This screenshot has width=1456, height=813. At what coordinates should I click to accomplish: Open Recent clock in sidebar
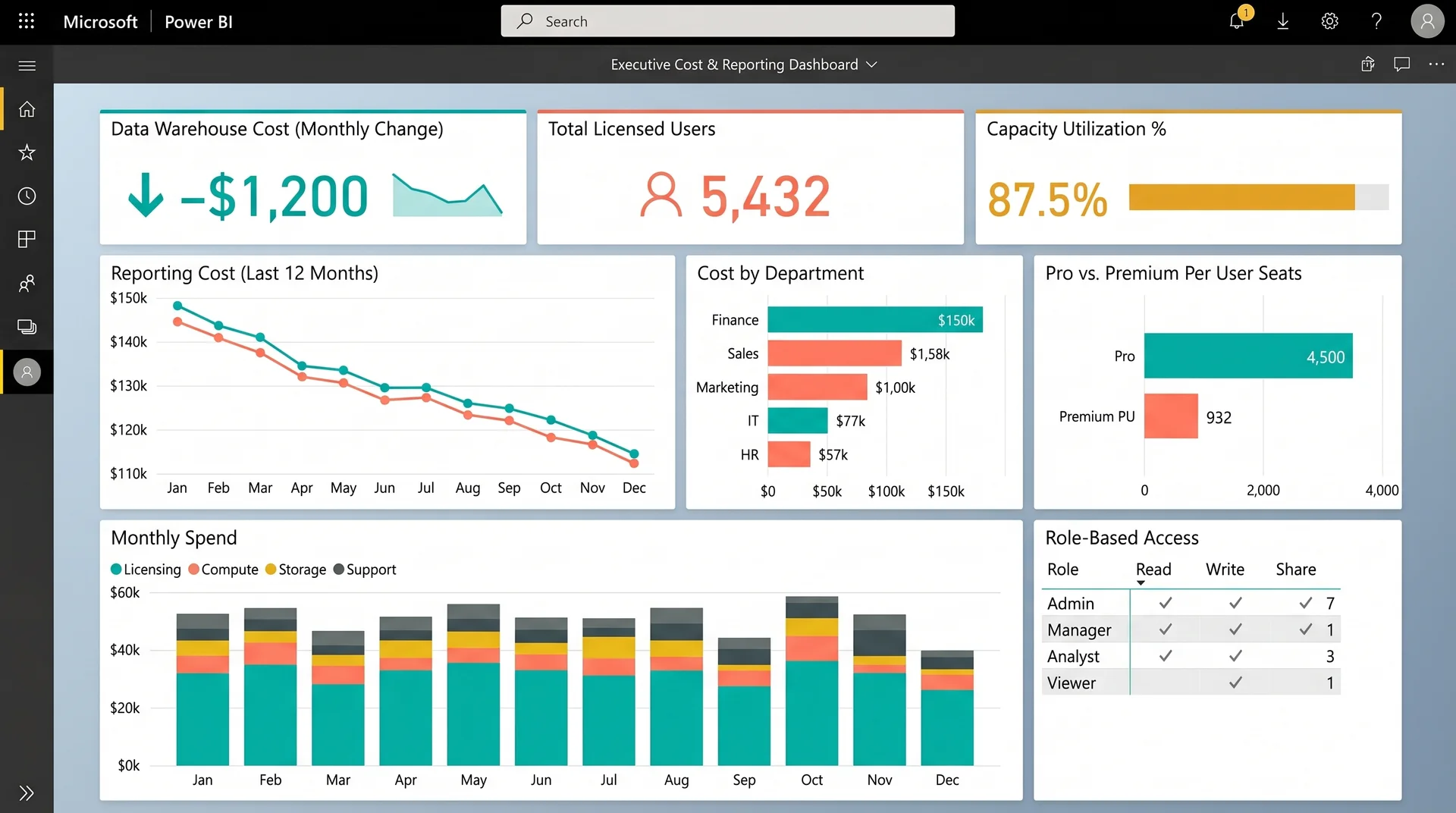click(x=27, y=196)
